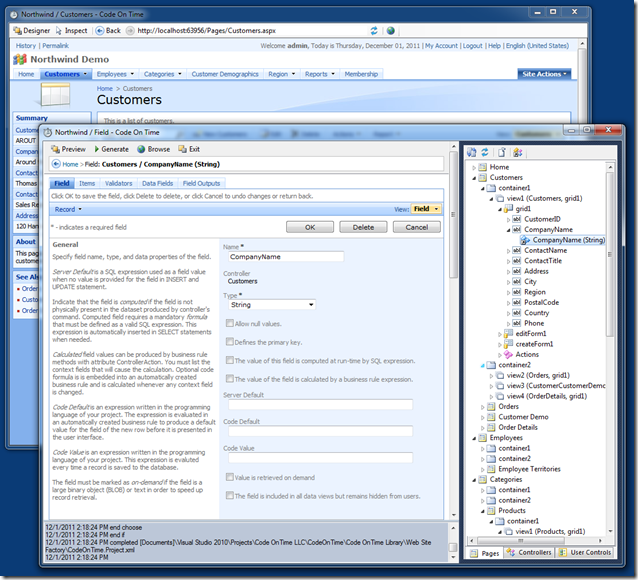Click the createForm1 icon in tree
Screen dimensions: 638x580
508,344
